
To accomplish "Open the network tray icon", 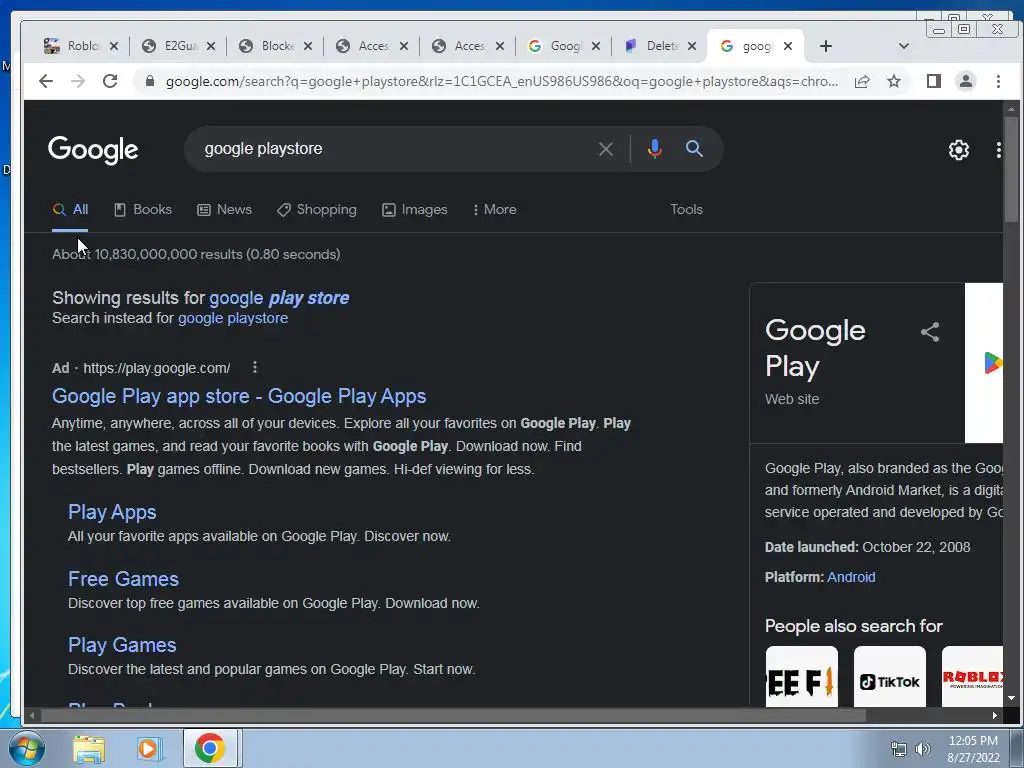I will click(x=899, y=749).
